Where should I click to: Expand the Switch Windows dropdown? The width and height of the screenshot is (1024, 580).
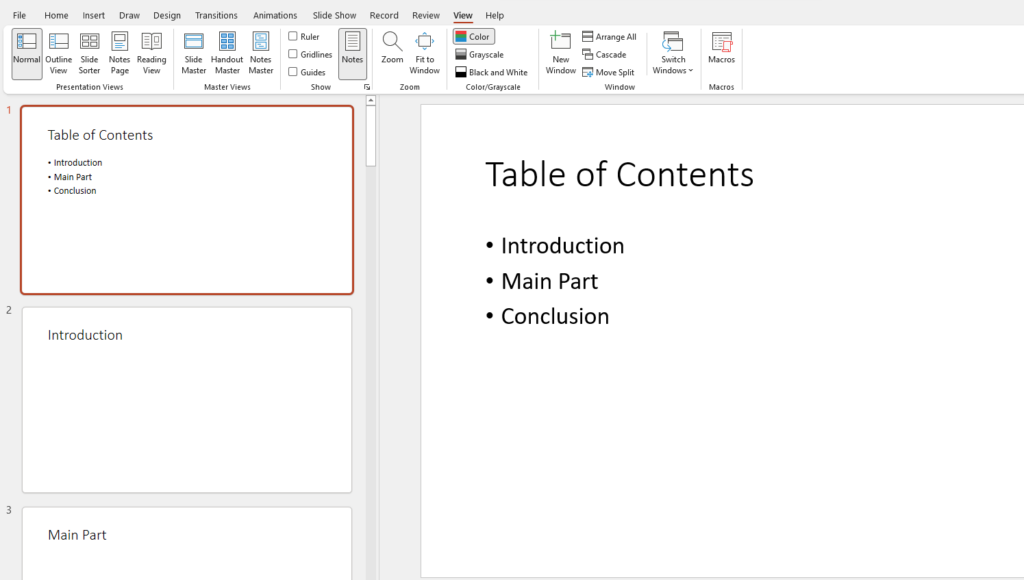coord(673,53)
